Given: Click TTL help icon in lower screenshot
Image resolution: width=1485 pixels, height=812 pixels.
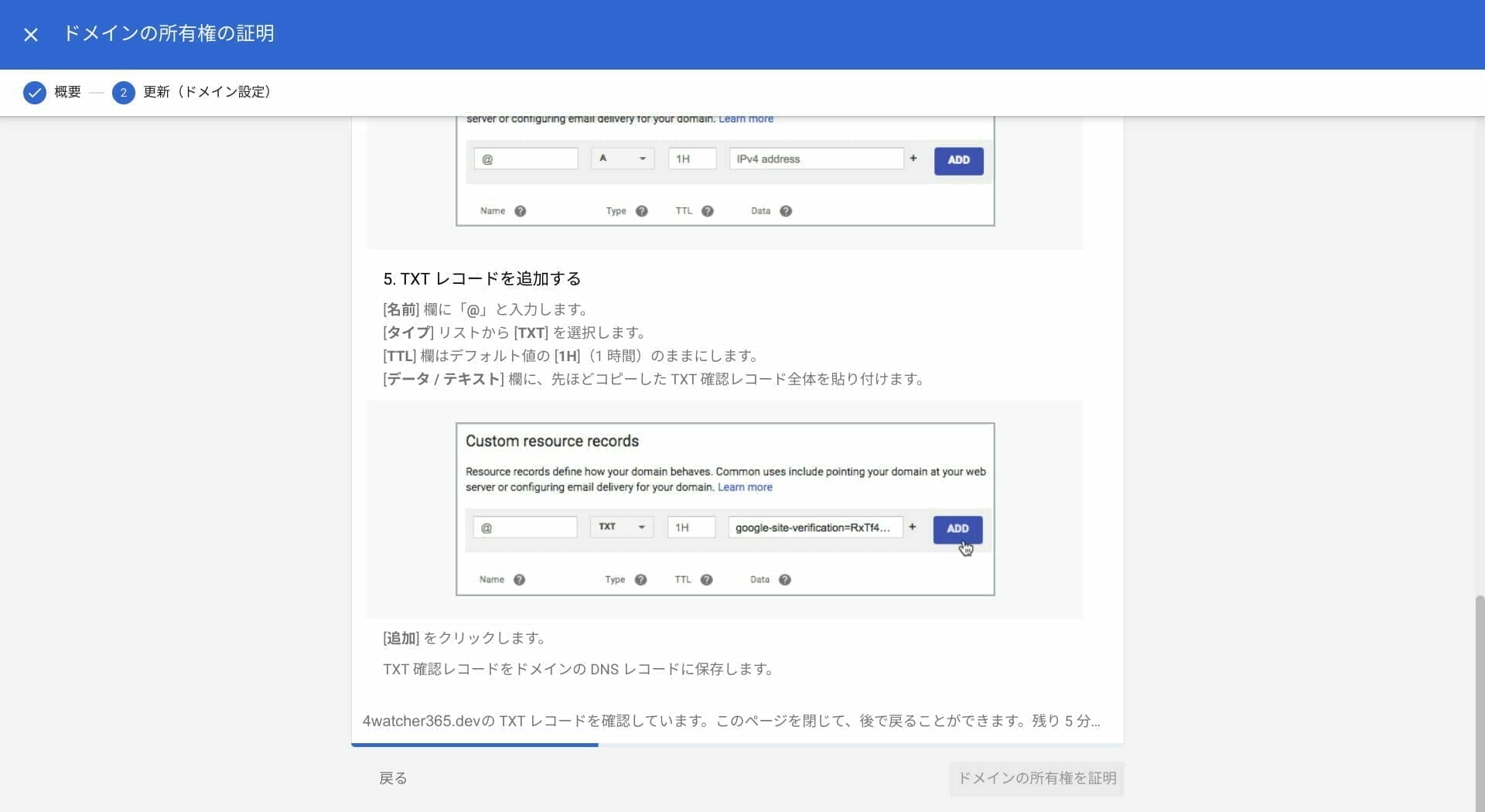Looking at the screenshot, I should pos(706,580).
